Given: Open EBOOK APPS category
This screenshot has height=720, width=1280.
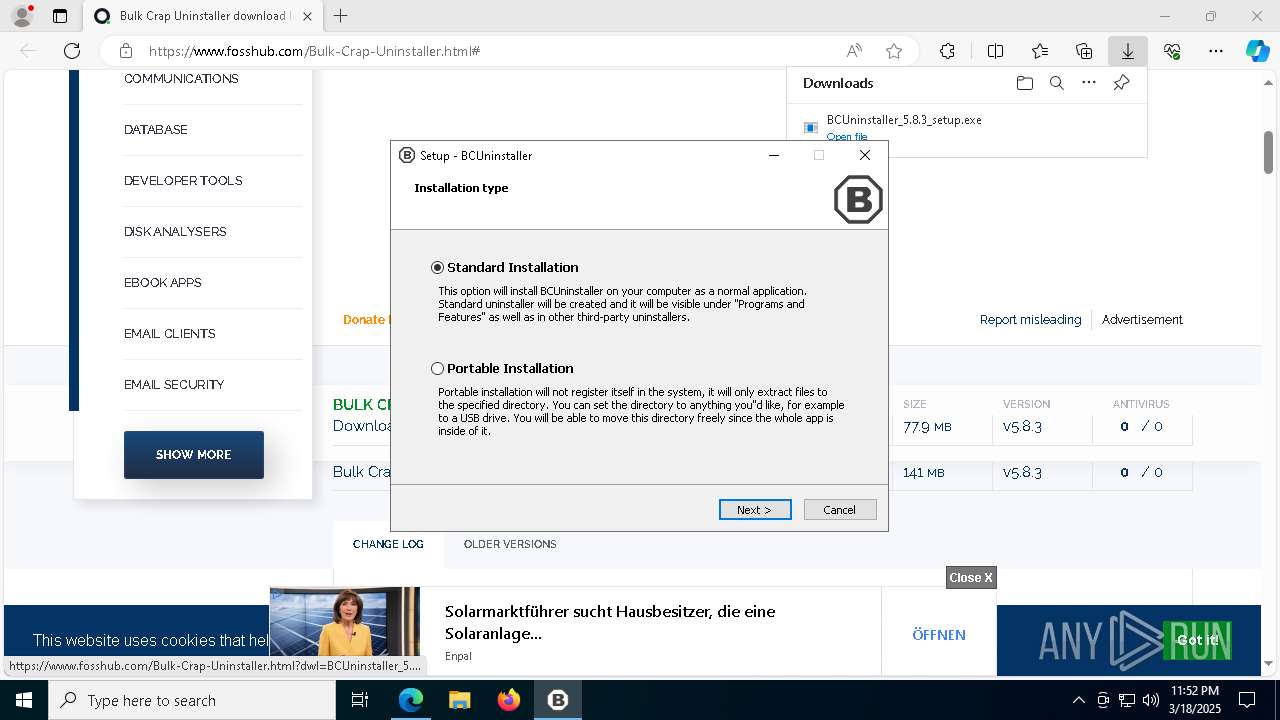Looking at the screenshot, I should 163,283.
